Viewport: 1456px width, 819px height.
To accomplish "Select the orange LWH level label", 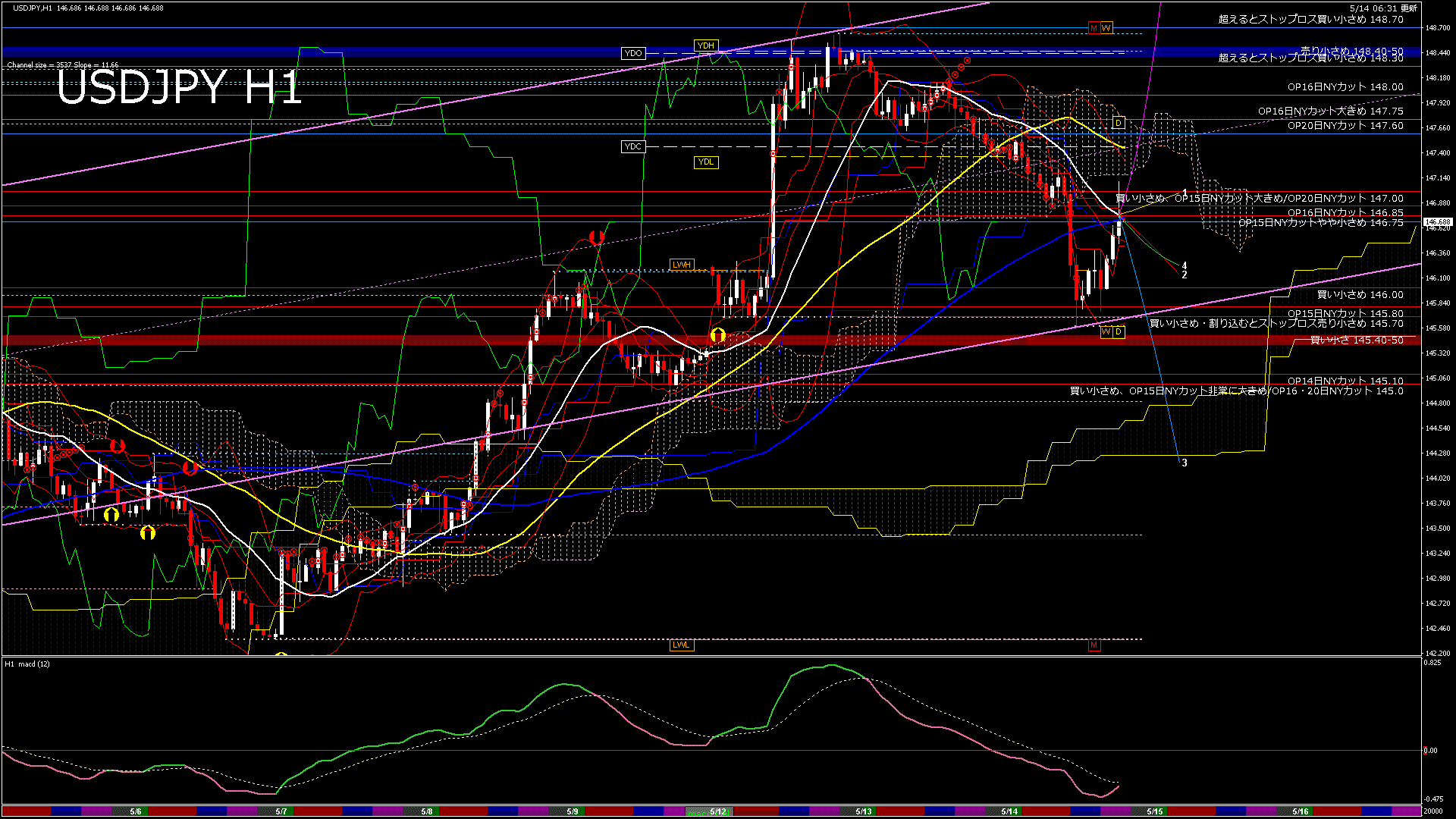I will pyautogui.click(x=681, y=265).
